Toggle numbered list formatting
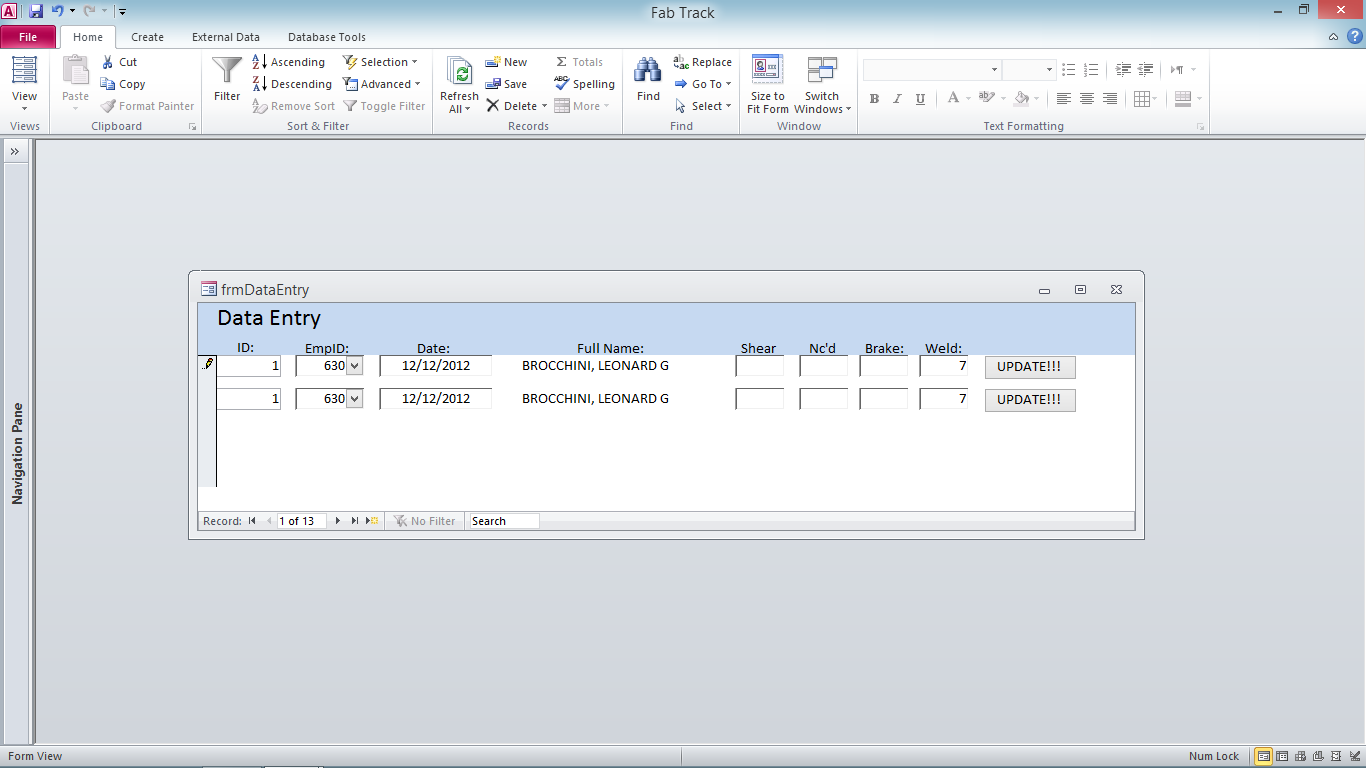The width and height of the screenshot is (1366, 768). click(x=1091, y=69)
